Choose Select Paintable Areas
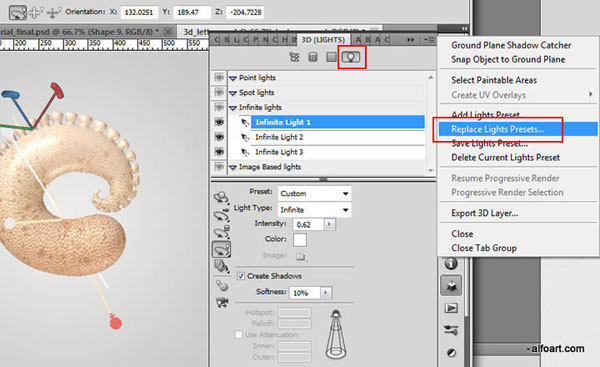Image resolution: width=600 pixels, height=367 pixels. click(x=494, y=80)
